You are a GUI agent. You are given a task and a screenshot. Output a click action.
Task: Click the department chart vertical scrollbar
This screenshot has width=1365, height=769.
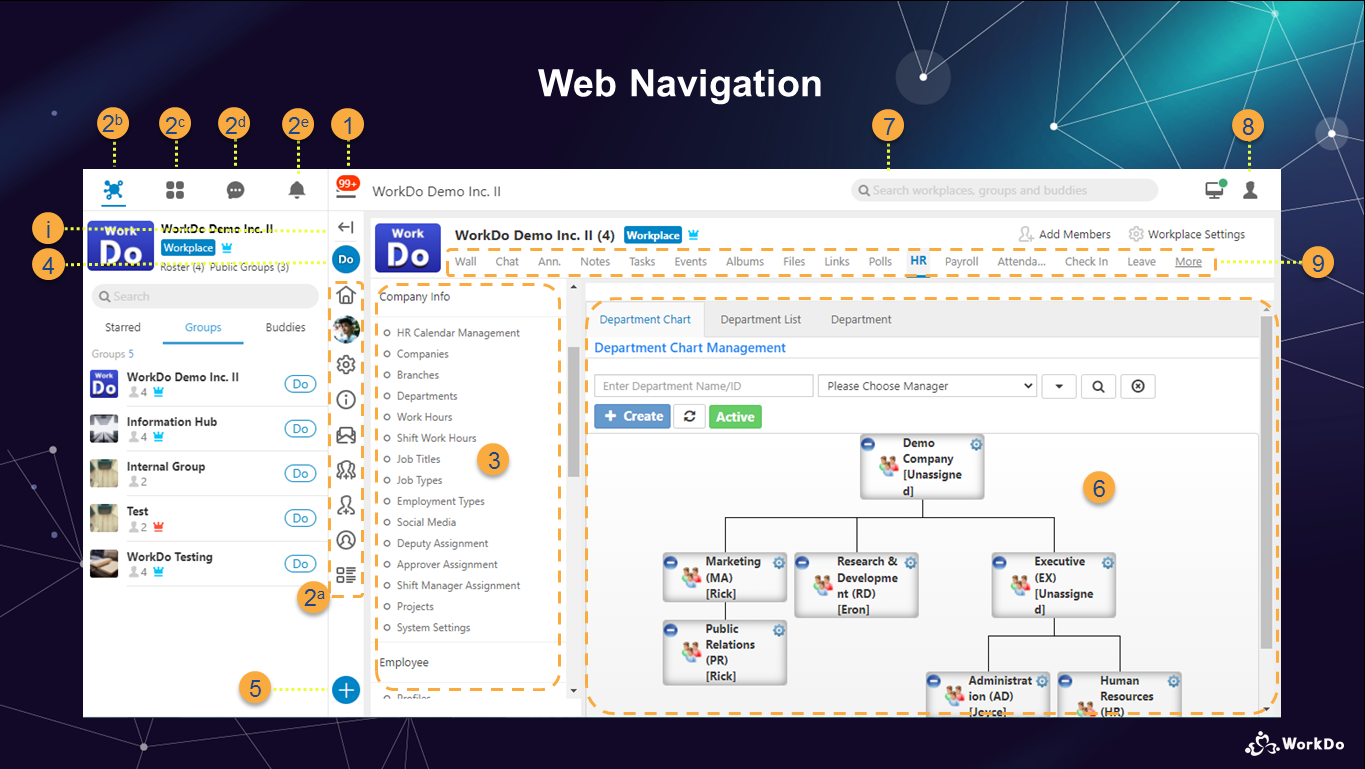click(1267, 482)
